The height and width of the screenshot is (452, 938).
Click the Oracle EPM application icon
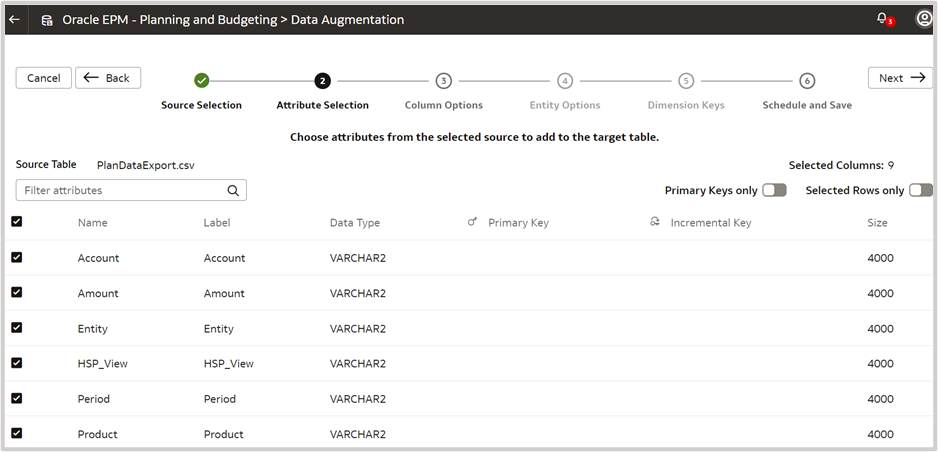coord(47,19)
